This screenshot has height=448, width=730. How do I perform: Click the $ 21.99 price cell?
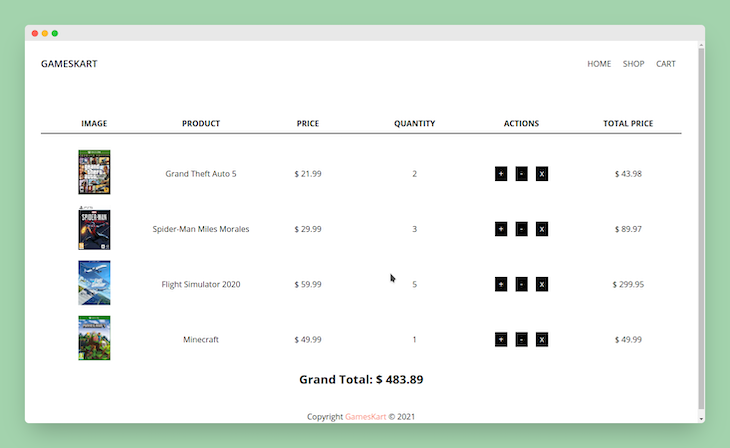(x=308, y=174)
